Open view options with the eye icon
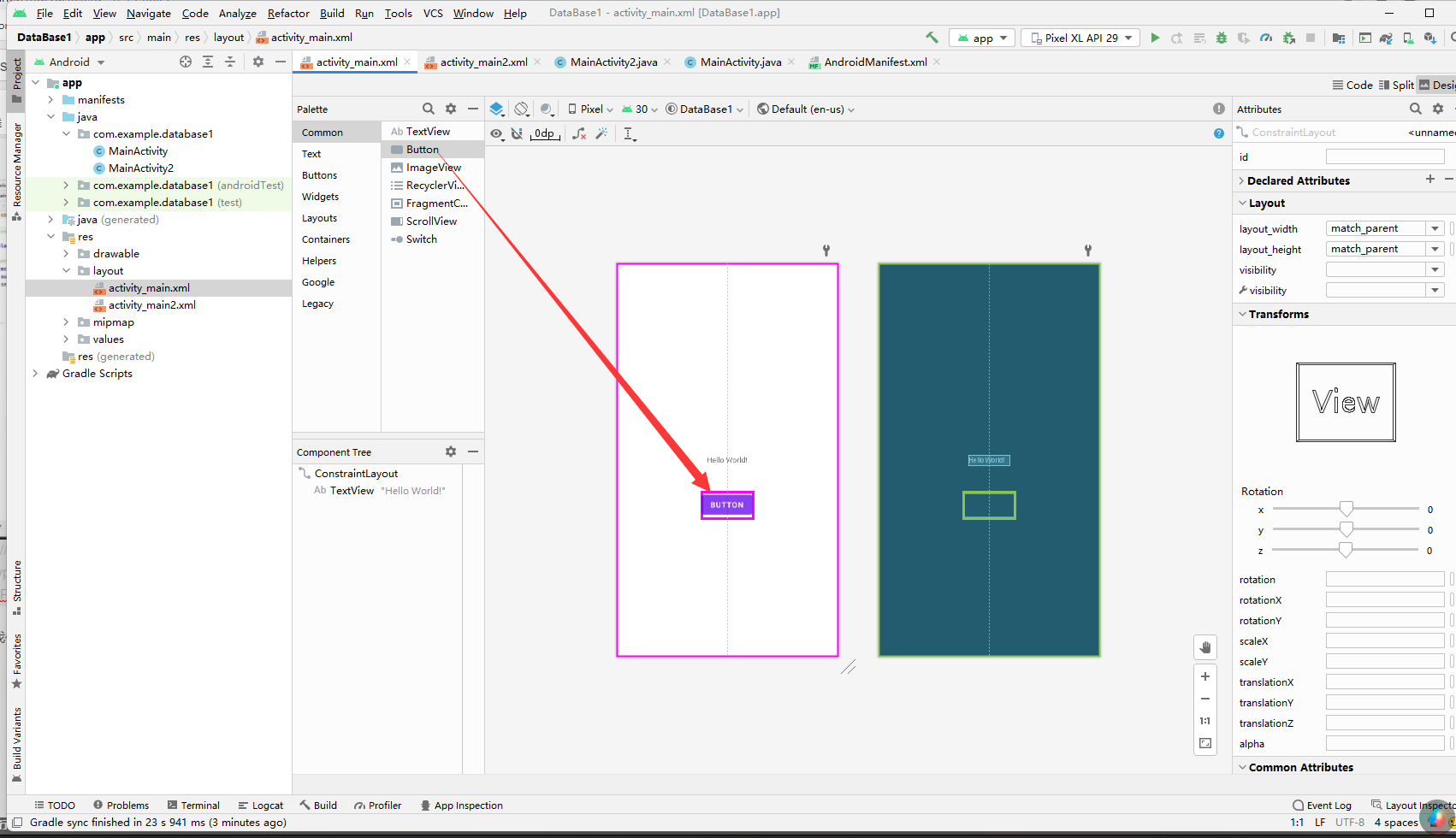The width and height of the screenshot is (1456, 838). [496, 133]
